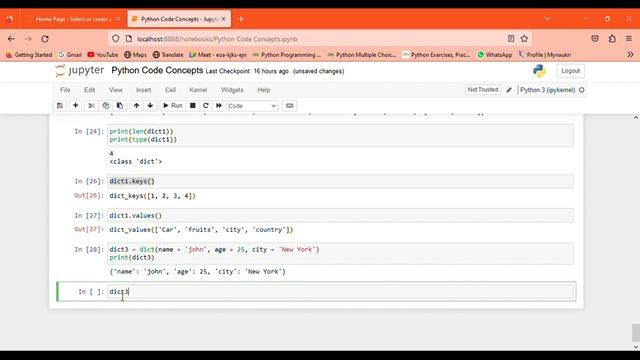
Task: Rename notebook via Python Code Concepts title
Action: pos(157,70)
